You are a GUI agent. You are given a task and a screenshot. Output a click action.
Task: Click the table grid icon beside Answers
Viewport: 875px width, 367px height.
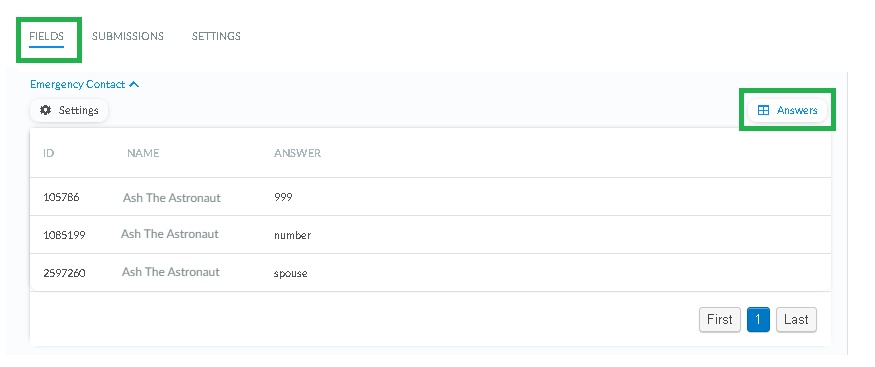pyautogui.click(x=763, y=110)
